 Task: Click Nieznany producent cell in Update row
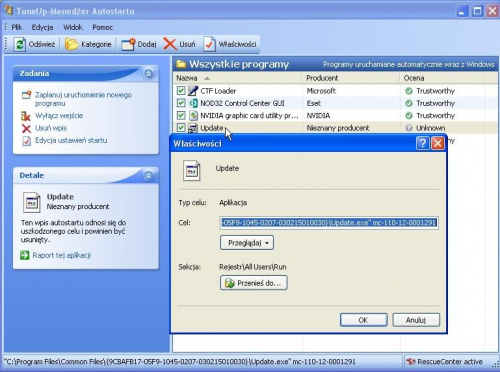point(338,128)
